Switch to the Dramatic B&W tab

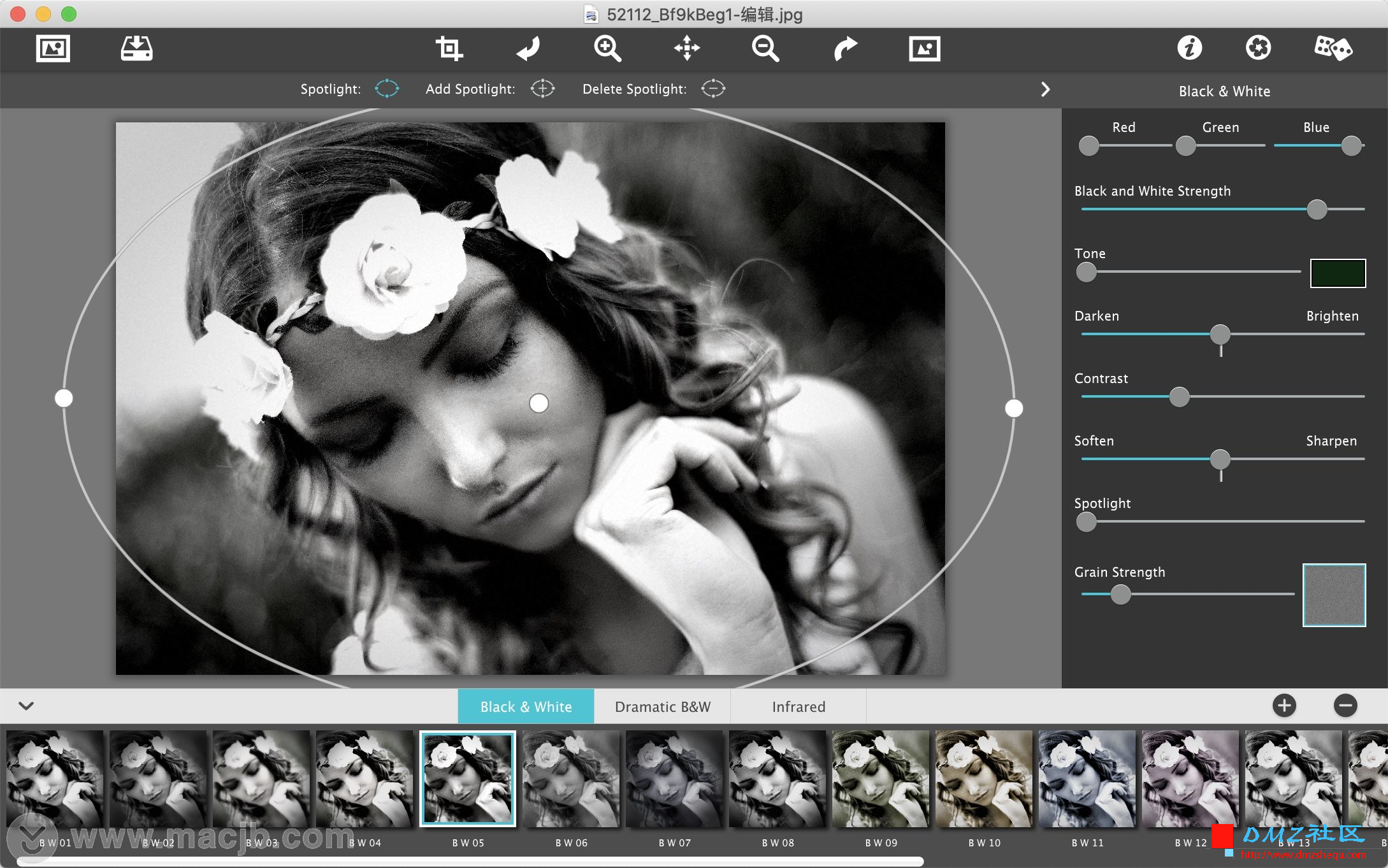click(x=662, y=707)
